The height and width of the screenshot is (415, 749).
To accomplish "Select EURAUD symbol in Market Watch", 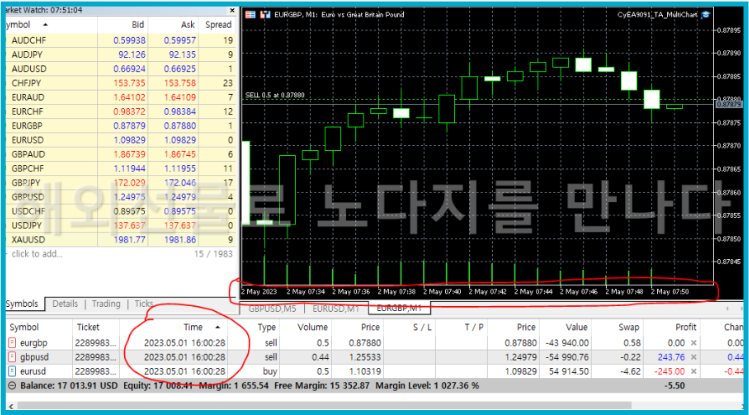I will [x=28, y=97].
